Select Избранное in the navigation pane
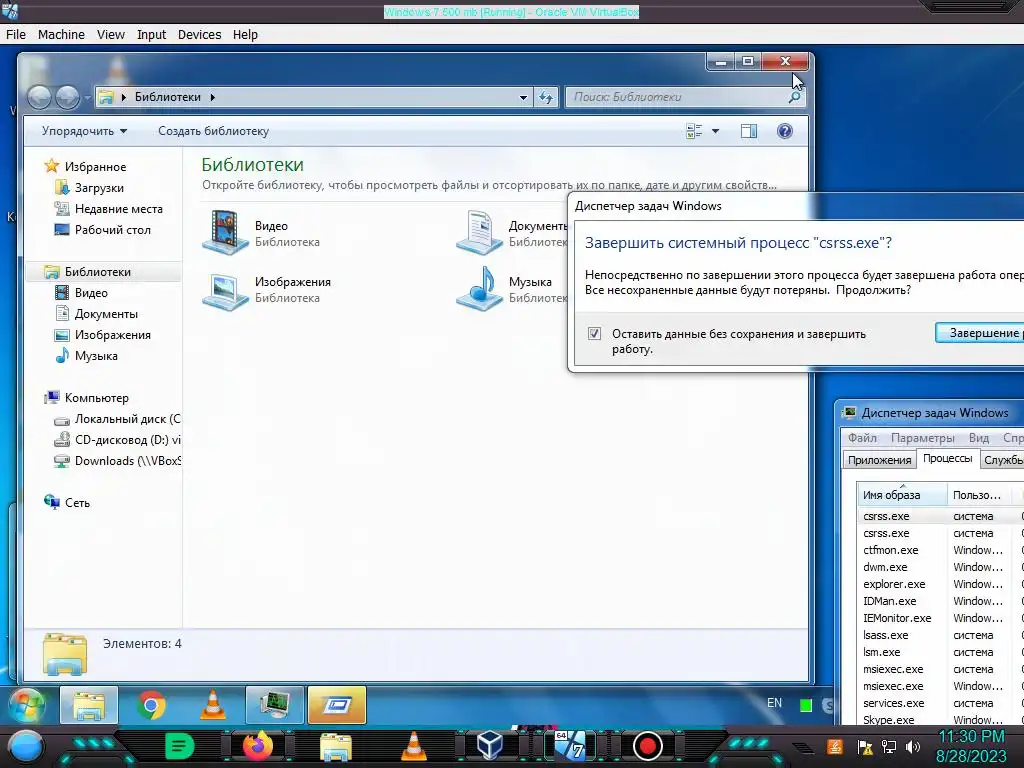 pyautogui.click(x=95, y=167)
